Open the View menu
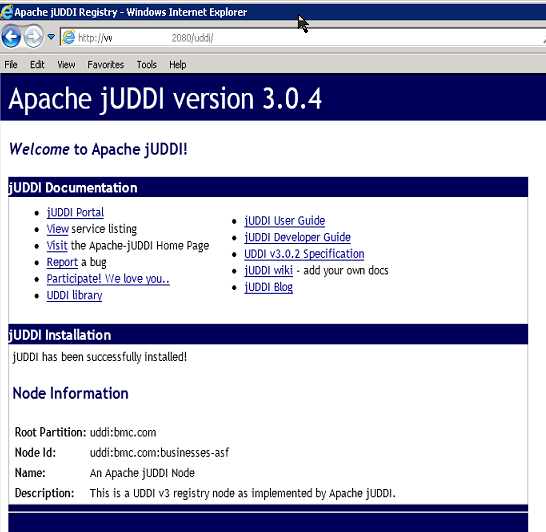The image size is (546, 532). pyautogui.click(x=66, y=65)
